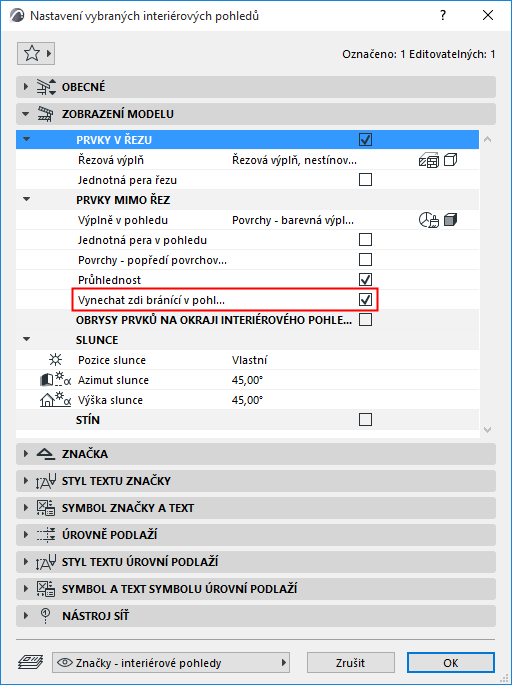Image resolution: width=512 pixels, height=685 pixels.
Task: Click the 3D box icon in Řezová výplň row
Action: pyautogui.click(x=450, y=160)
